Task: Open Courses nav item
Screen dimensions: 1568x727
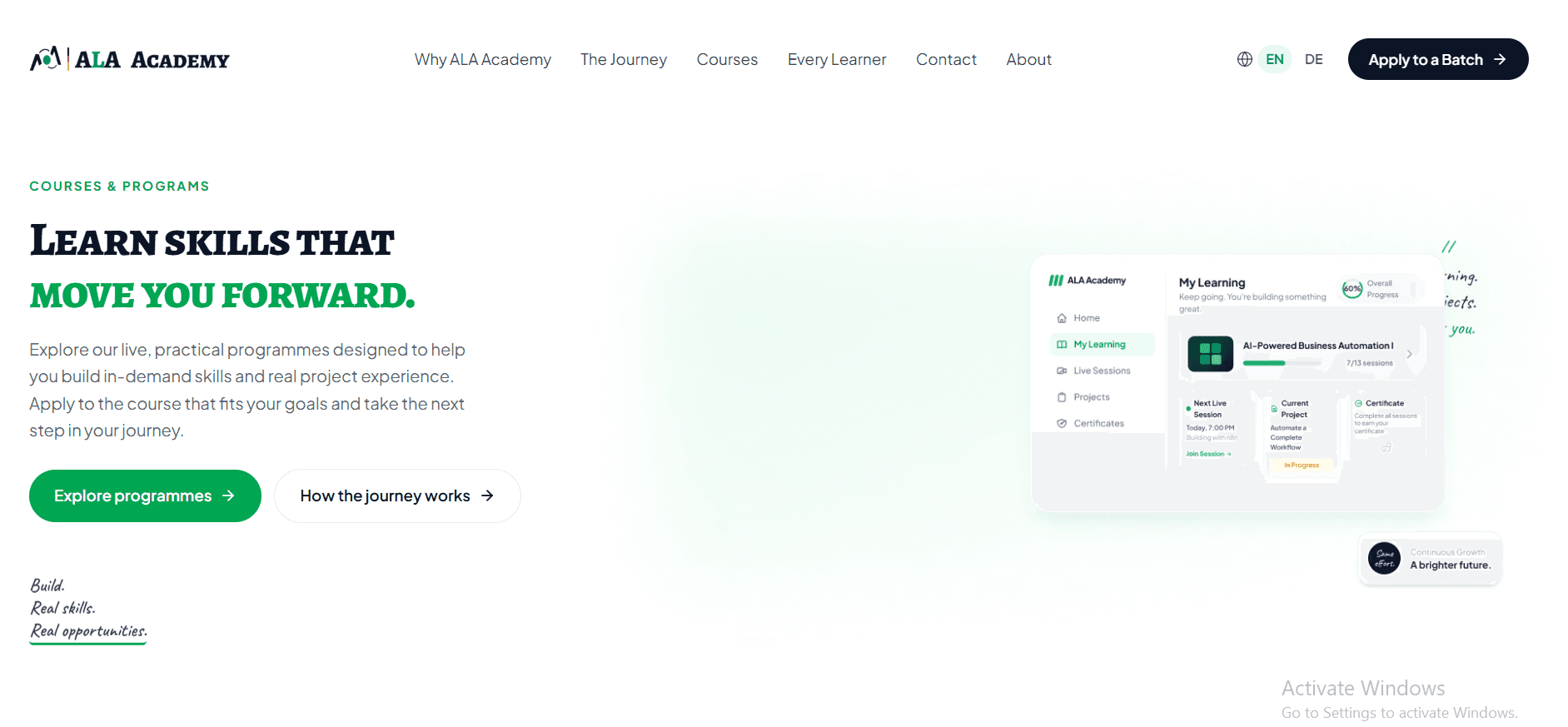Action: [727, 60]
